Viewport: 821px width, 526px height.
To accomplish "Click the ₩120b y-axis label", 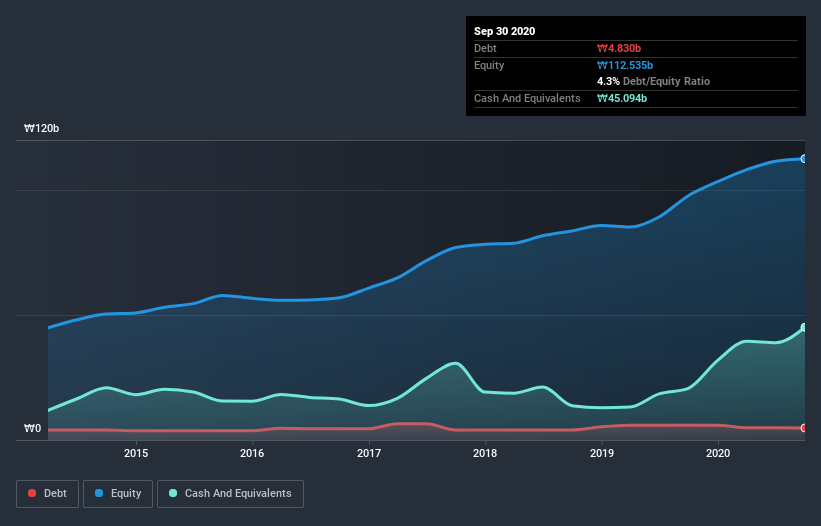I will pos(41,128).
